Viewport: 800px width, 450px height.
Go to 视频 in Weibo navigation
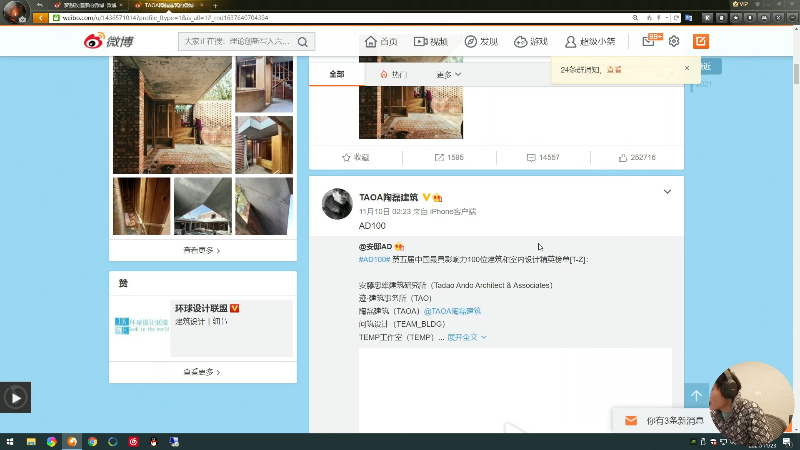pyautogui.click(x=431, y=41)
